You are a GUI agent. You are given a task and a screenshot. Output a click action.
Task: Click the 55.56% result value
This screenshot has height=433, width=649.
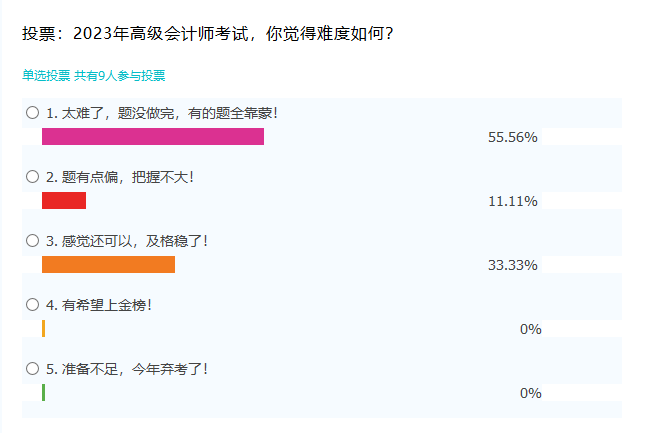click(513, 137)
